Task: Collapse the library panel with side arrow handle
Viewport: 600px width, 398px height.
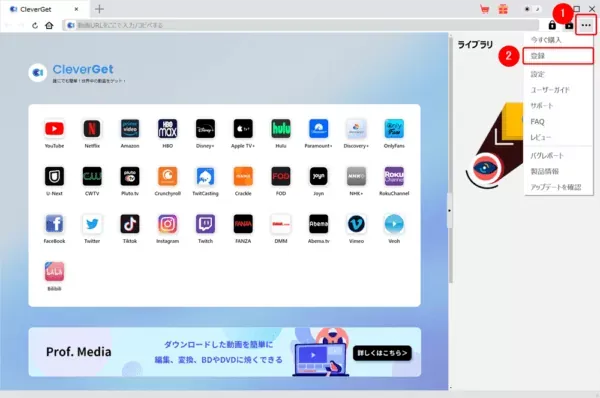Action: (x=449, y=210)
